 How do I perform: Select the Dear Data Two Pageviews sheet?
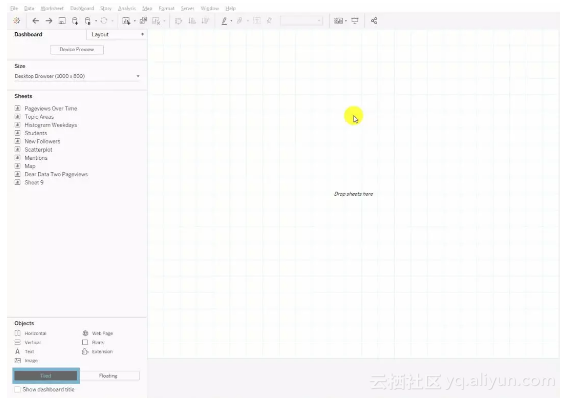point(51,174)
